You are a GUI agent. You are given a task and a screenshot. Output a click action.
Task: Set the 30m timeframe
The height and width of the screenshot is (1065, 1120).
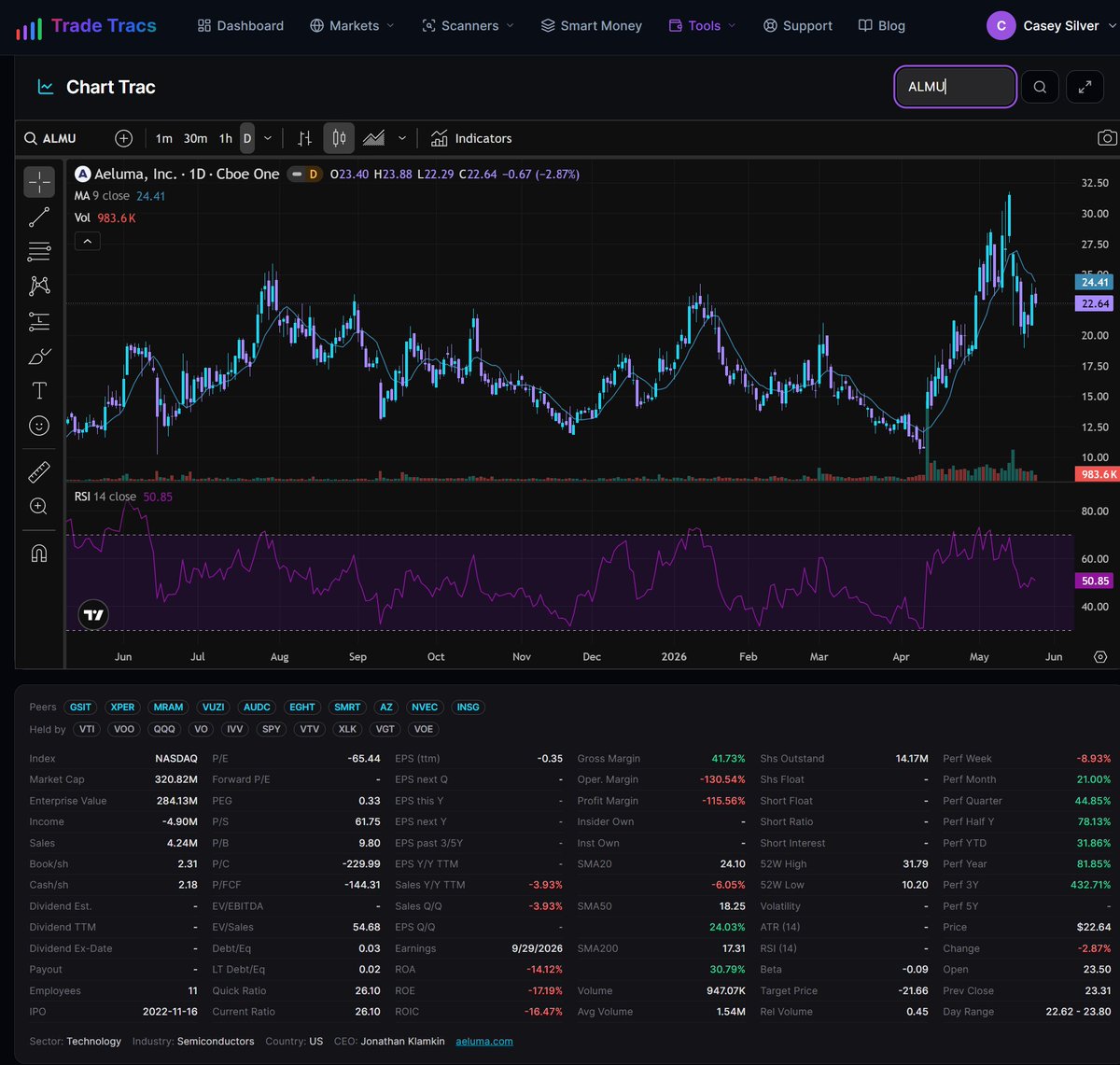click(x=195, y=138)
